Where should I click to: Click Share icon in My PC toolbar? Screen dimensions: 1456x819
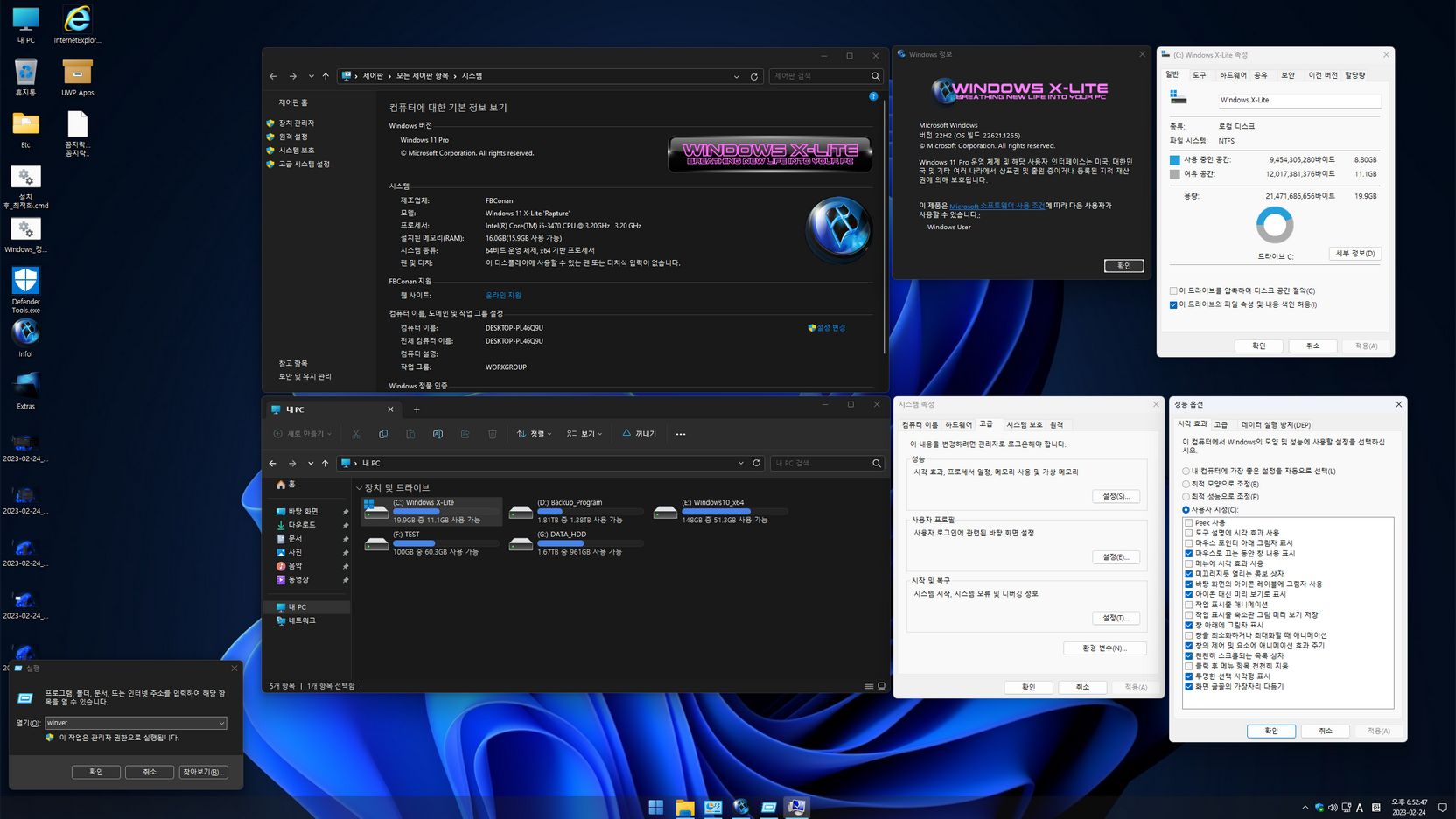465,434
